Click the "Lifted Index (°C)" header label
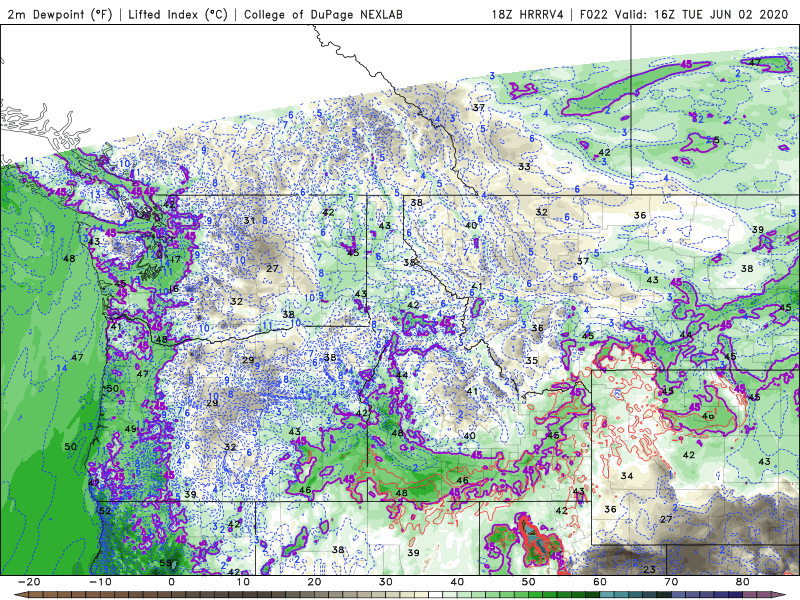The height and width of the screenshot is (600, 800). pos(178,14)
